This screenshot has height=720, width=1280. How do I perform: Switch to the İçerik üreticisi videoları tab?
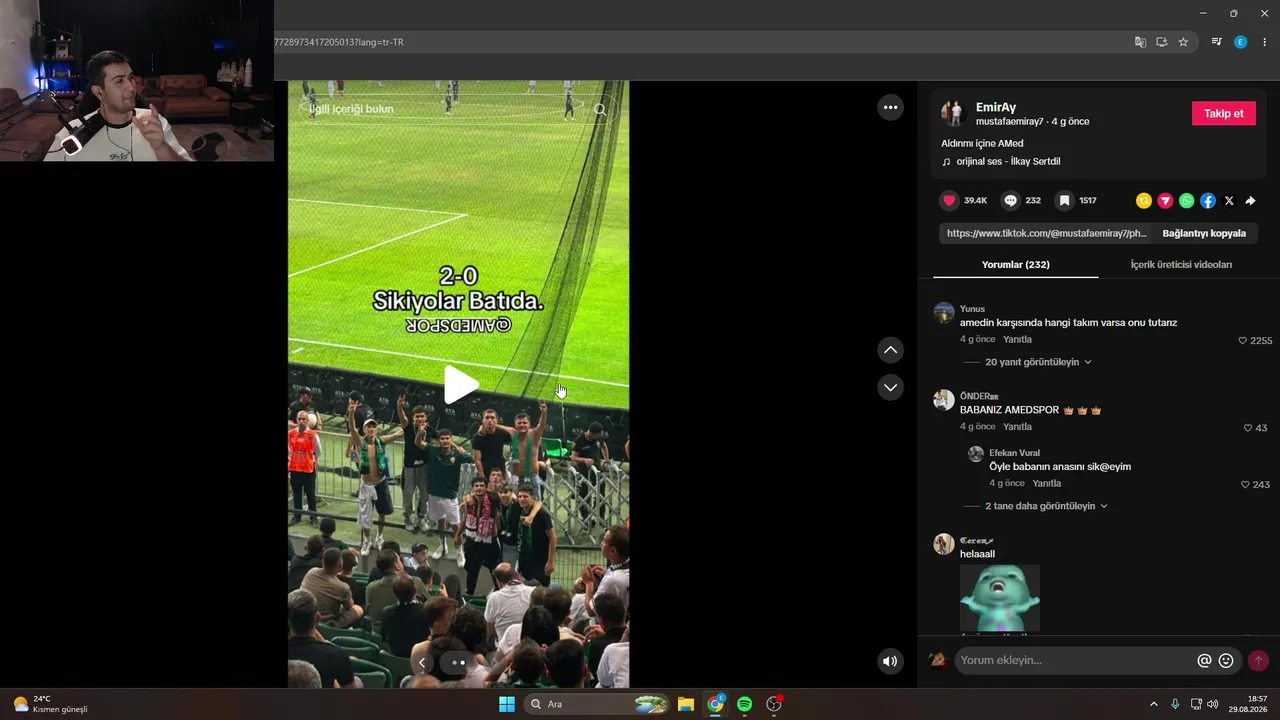[x=1181, y=265]
